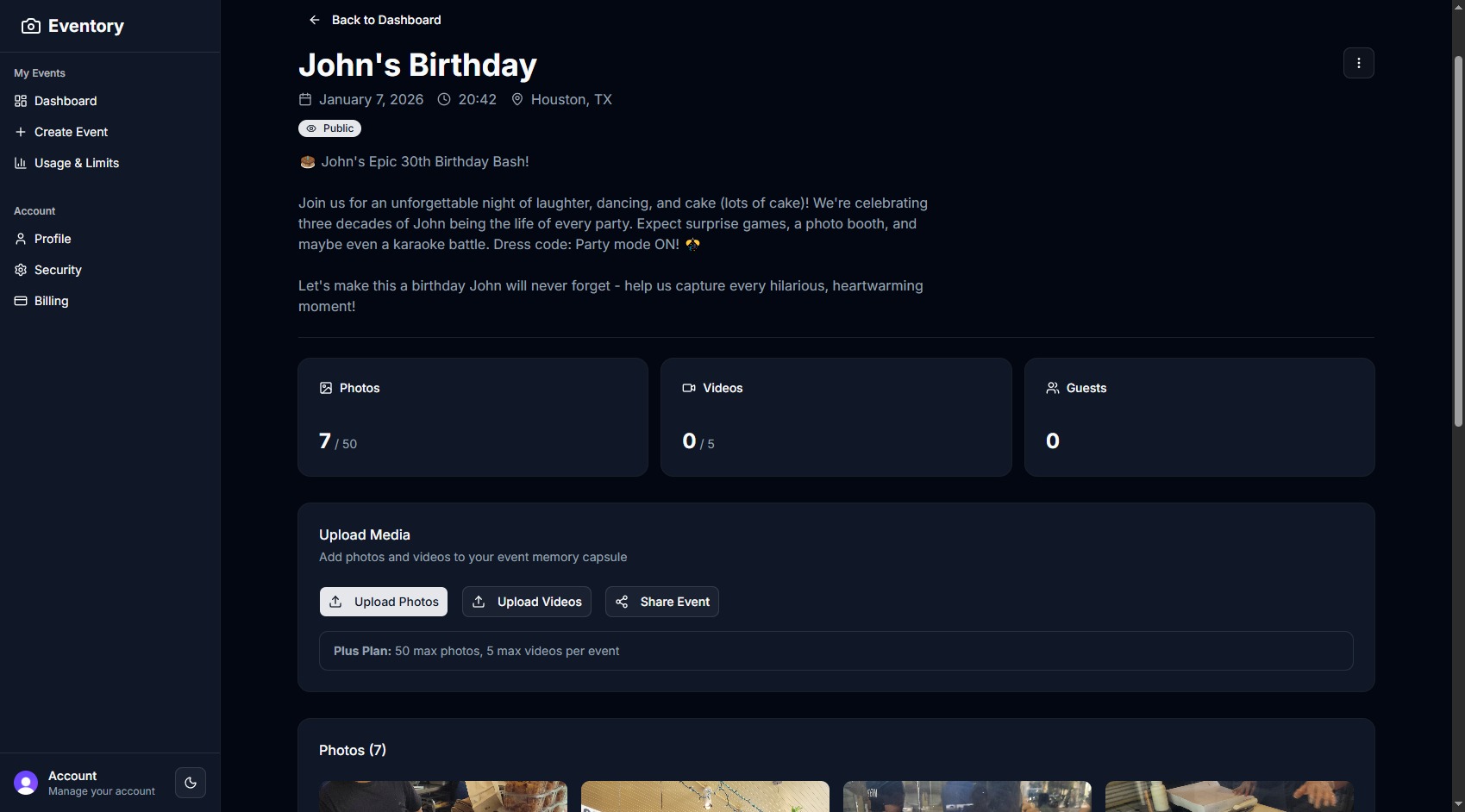Click the Photos stat card image icon
The width and height of the screenshot is (1465, 812).
coord(326,388)
